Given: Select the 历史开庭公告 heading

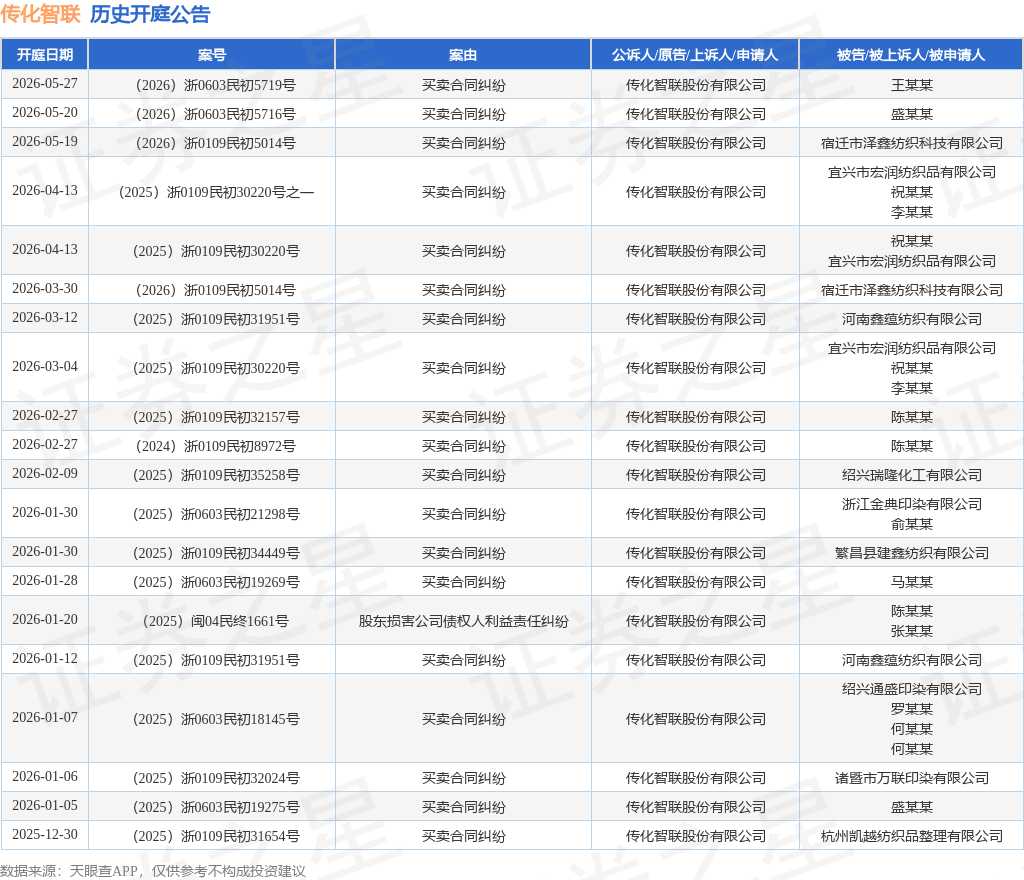Looking at the screenshot, I should tap(150, 14).
